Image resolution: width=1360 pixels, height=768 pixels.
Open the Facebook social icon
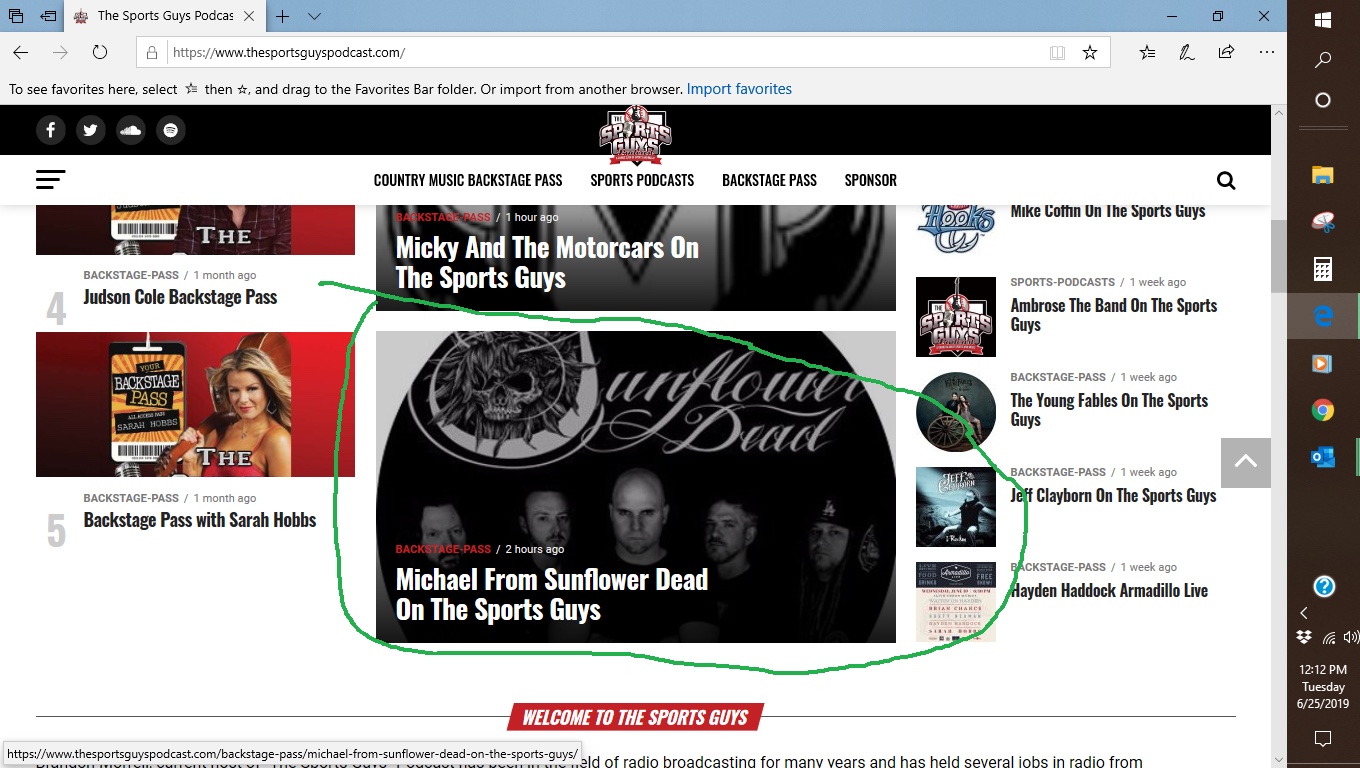click(51, 130)
